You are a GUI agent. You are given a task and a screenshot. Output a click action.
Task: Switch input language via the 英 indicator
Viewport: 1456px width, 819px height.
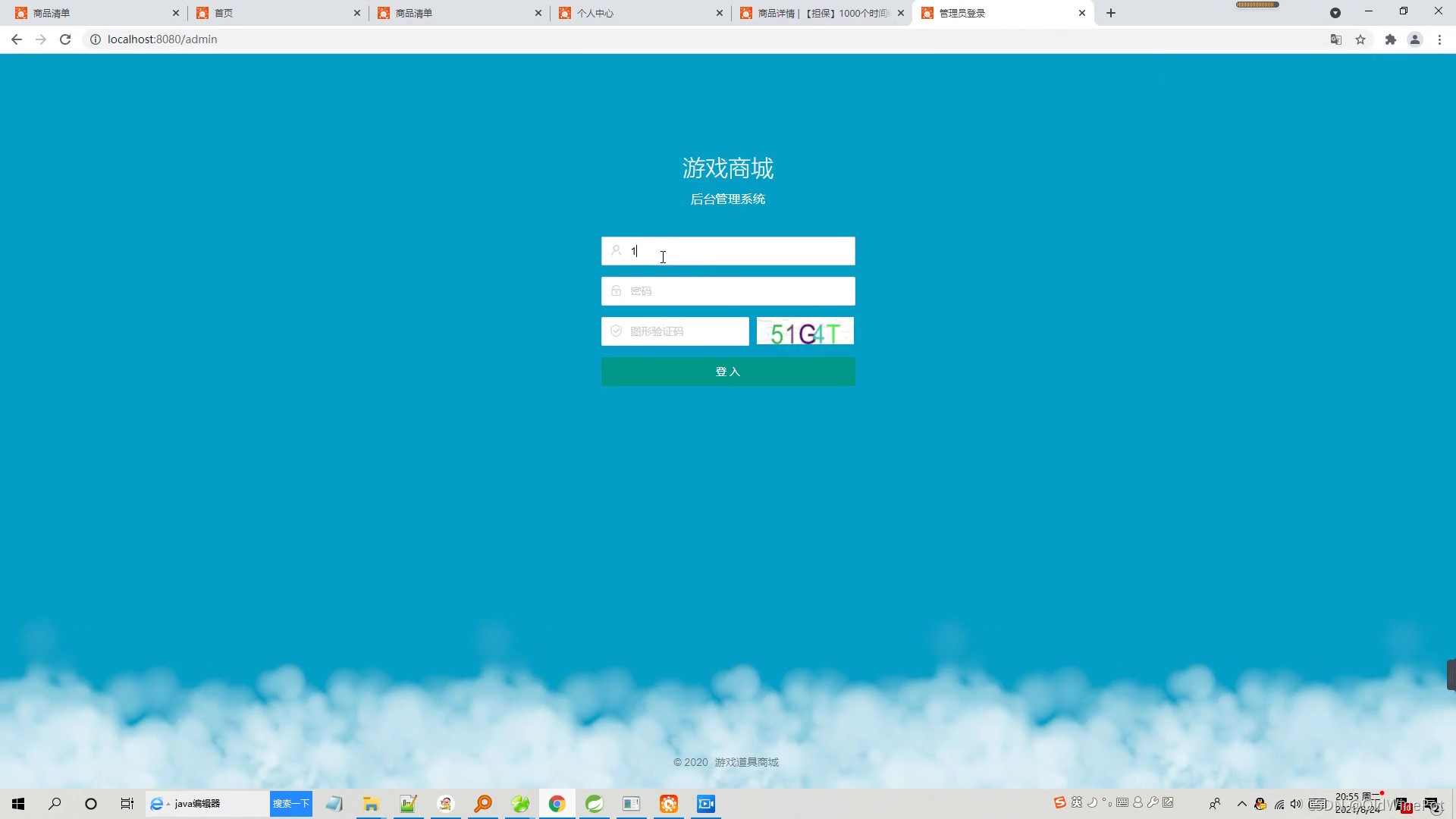[1076, 803]
